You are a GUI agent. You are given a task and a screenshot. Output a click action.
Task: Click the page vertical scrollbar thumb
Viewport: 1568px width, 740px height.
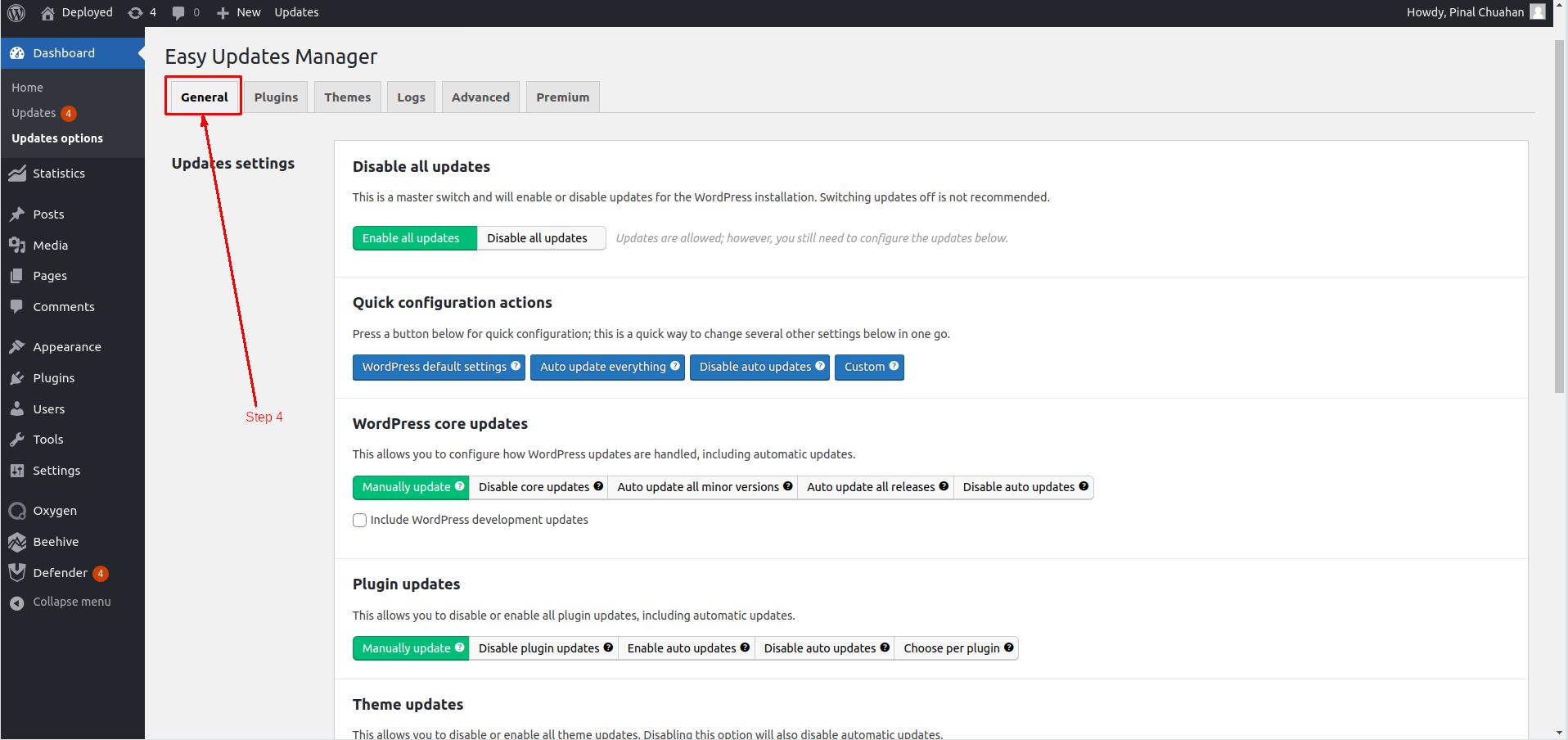point(1560,215)
